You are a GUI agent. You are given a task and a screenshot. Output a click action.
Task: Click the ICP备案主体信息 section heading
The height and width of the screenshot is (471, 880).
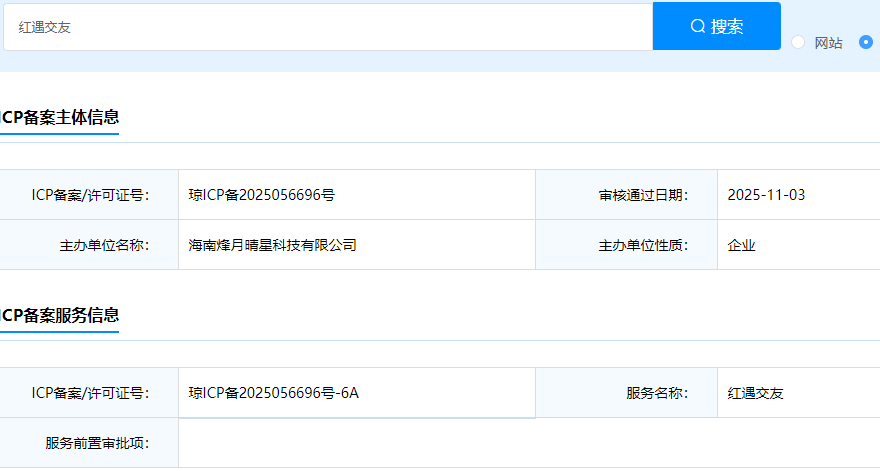pyautogui.click(x=59, y=117)
